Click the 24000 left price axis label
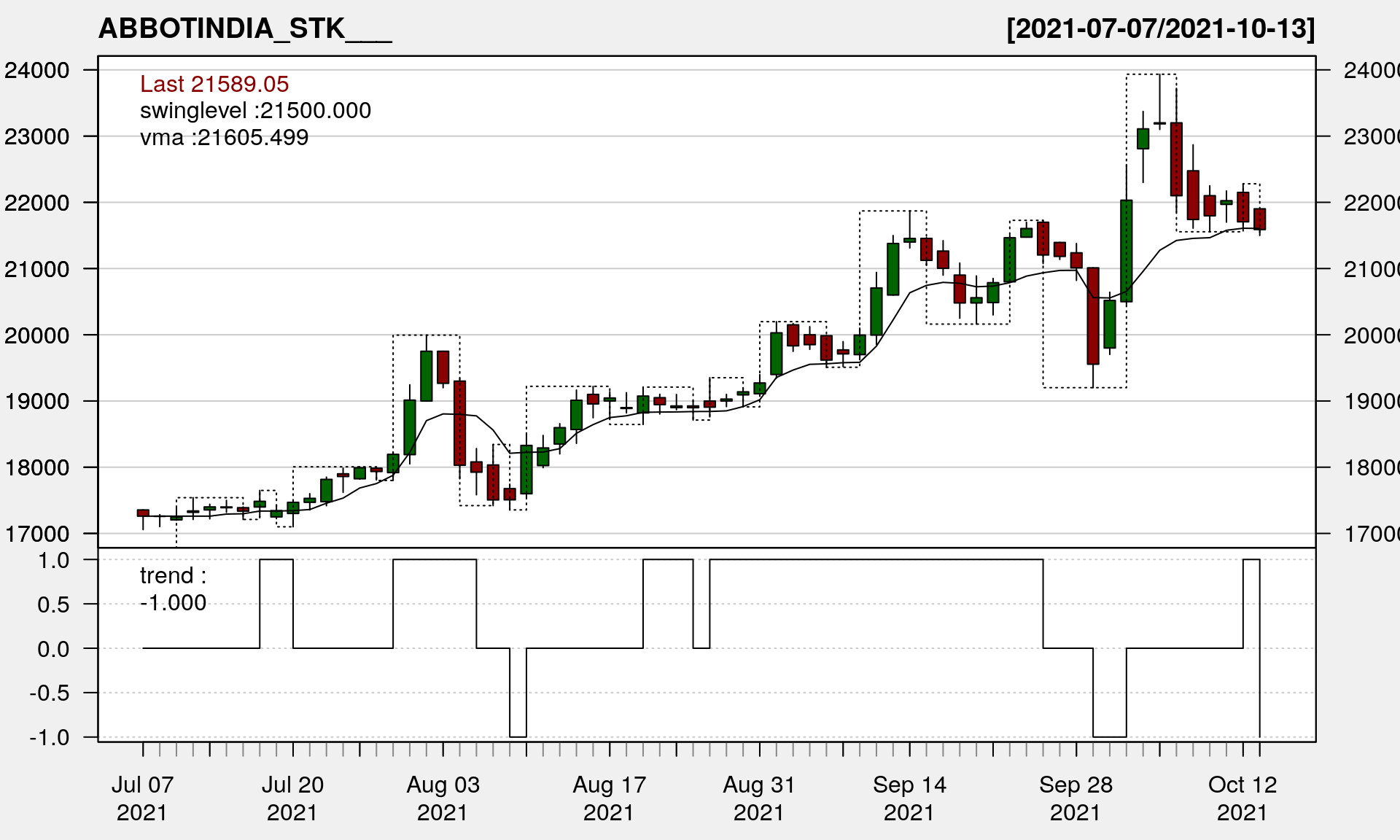Viewport: 1400px width, 840px height. point(37,70)
